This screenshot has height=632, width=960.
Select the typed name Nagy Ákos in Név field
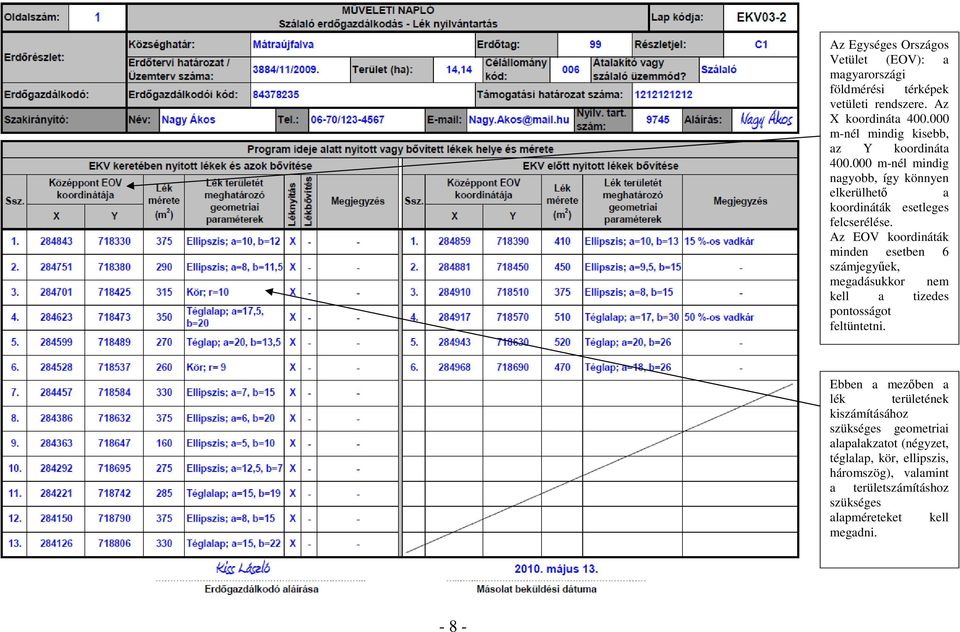click(x=189, y=120)
